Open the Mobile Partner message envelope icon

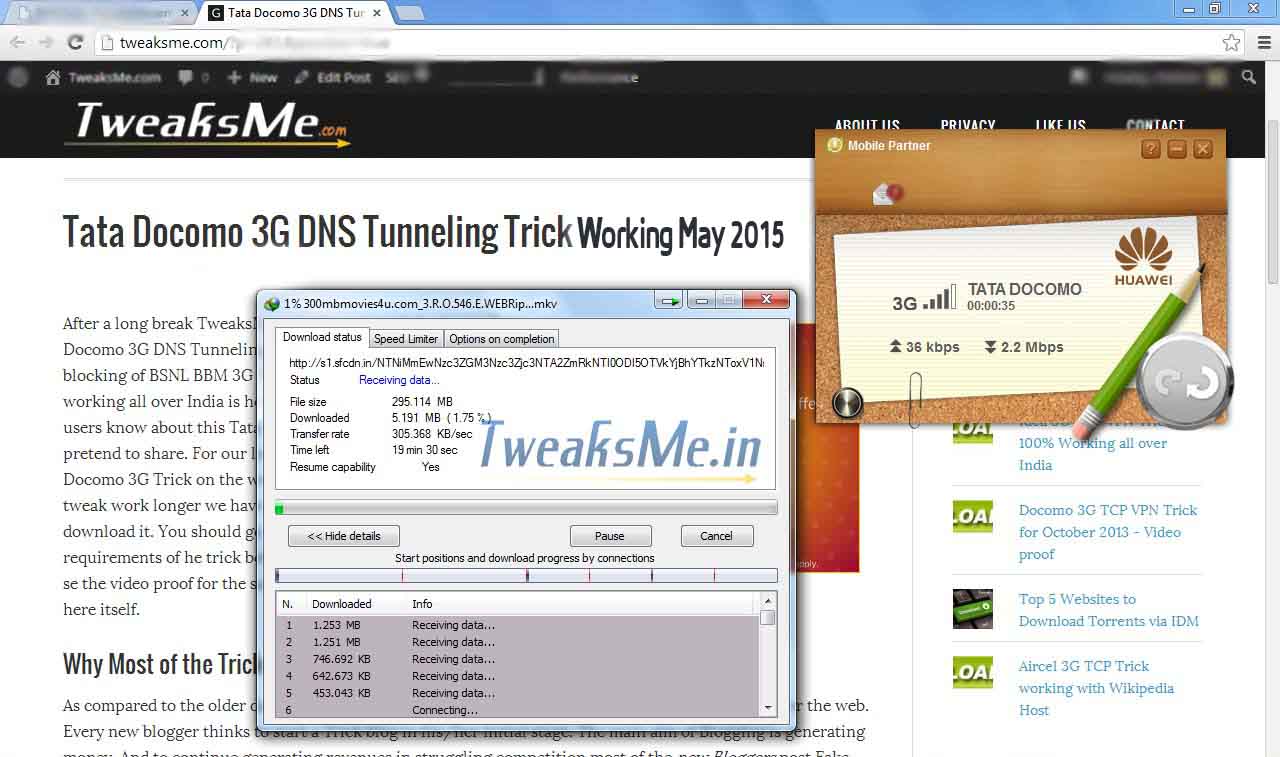coord(887,194)
